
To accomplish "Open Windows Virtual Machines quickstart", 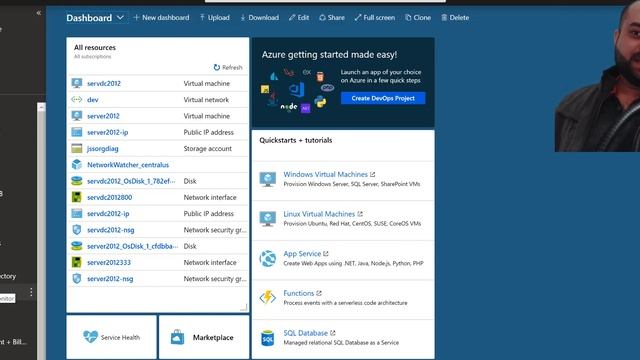I will coord(325,174).
